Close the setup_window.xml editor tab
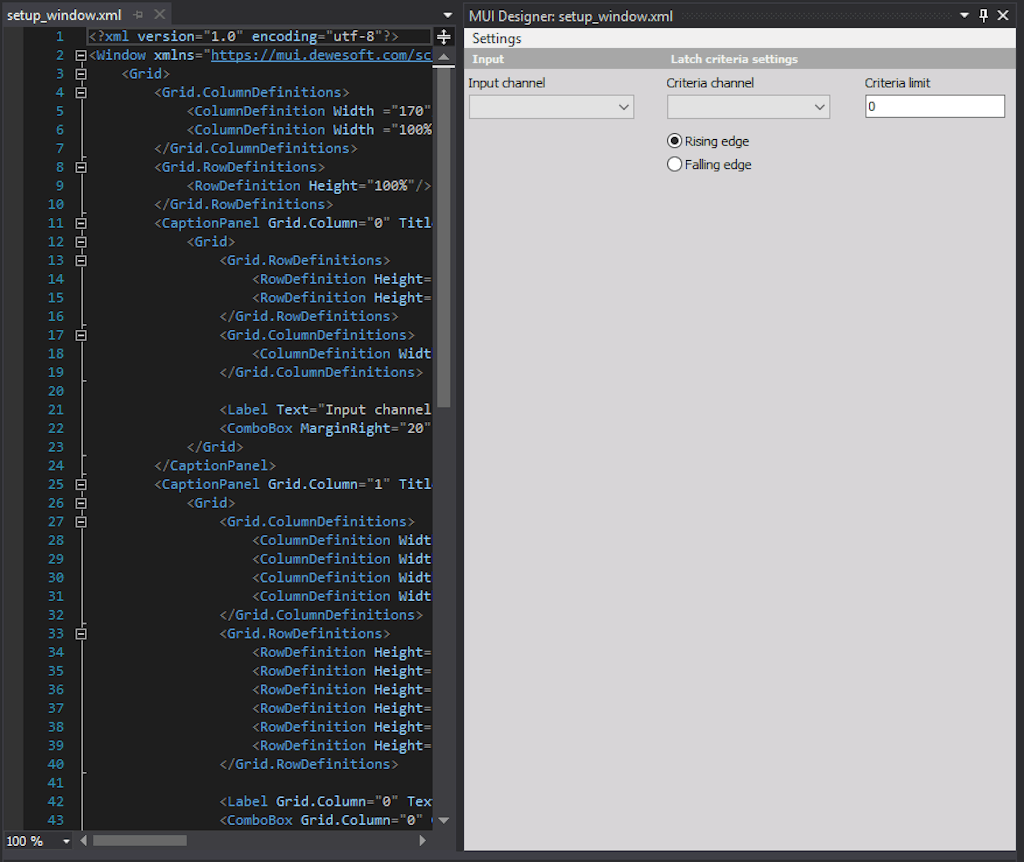Viewport: 1024px width, 862px height. (x=159, y=14)
